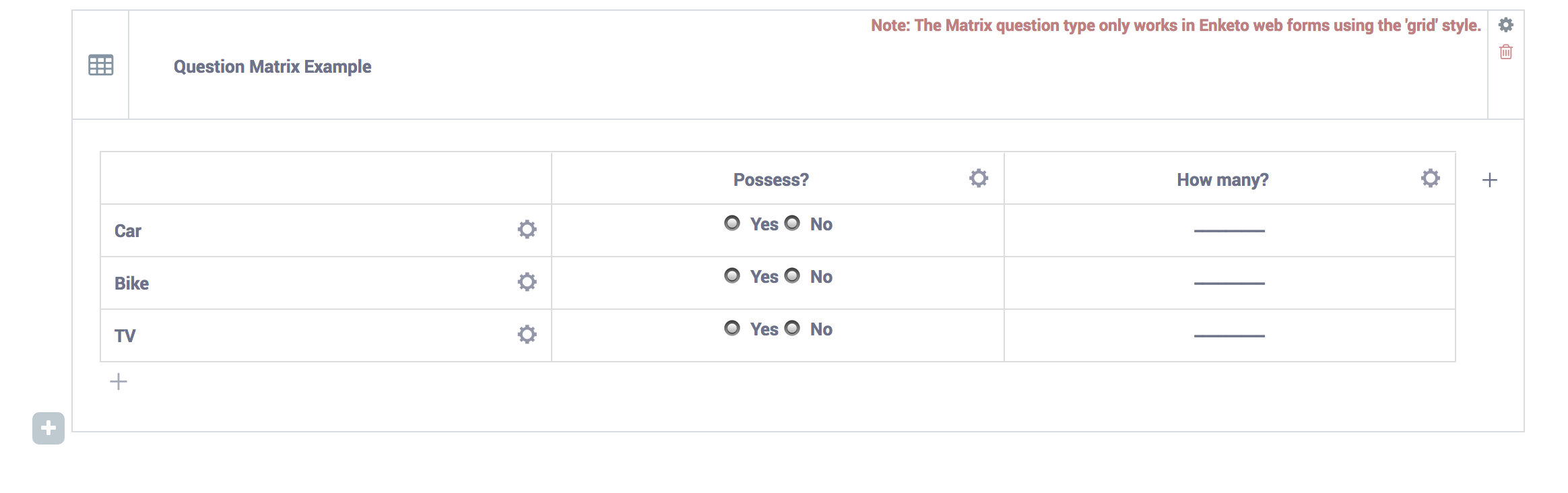Viewport: 1568px width, 493px height.
Task: Click the matrix table question type icon
Action: tap(101, 65)
